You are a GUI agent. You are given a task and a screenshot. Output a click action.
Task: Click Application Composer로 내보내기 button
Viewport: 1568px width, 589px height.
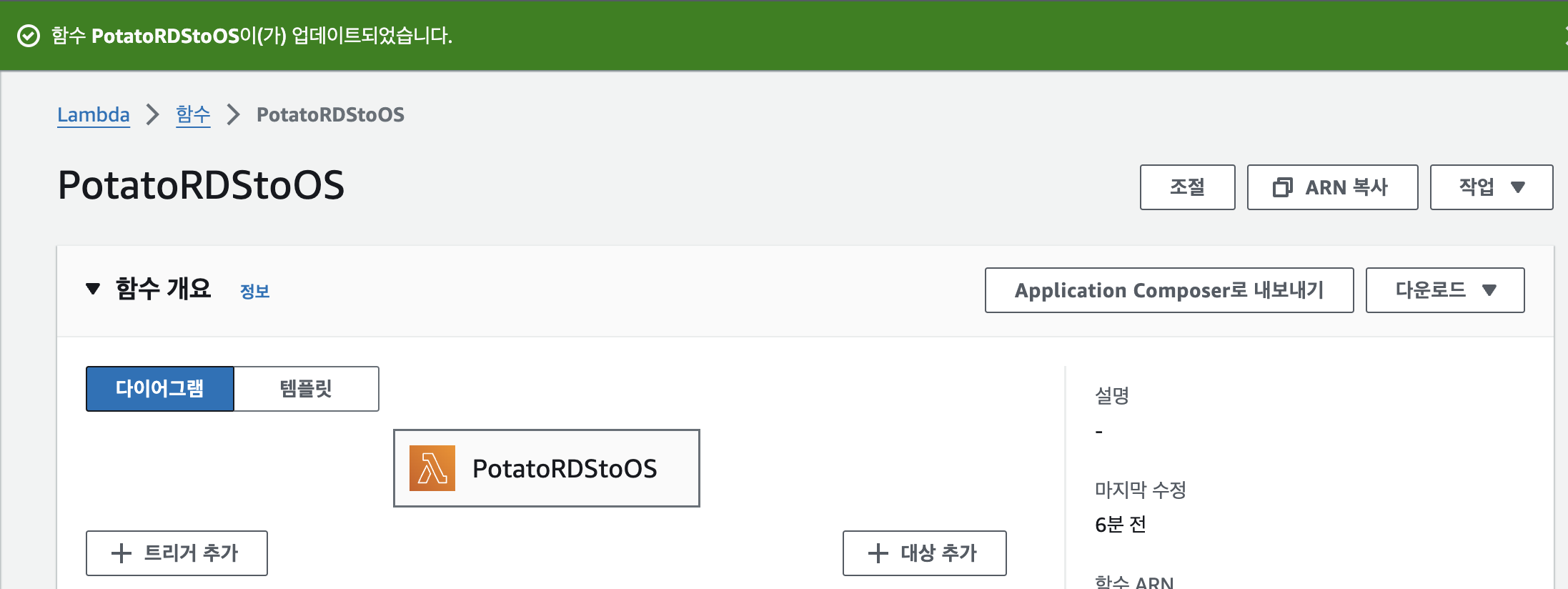[1169, 290]
